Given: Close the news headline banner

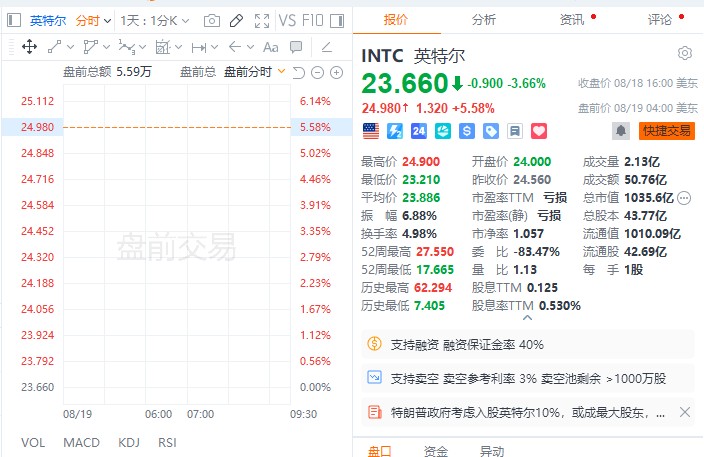Looking at the screenshot, I should click(685, 412).
